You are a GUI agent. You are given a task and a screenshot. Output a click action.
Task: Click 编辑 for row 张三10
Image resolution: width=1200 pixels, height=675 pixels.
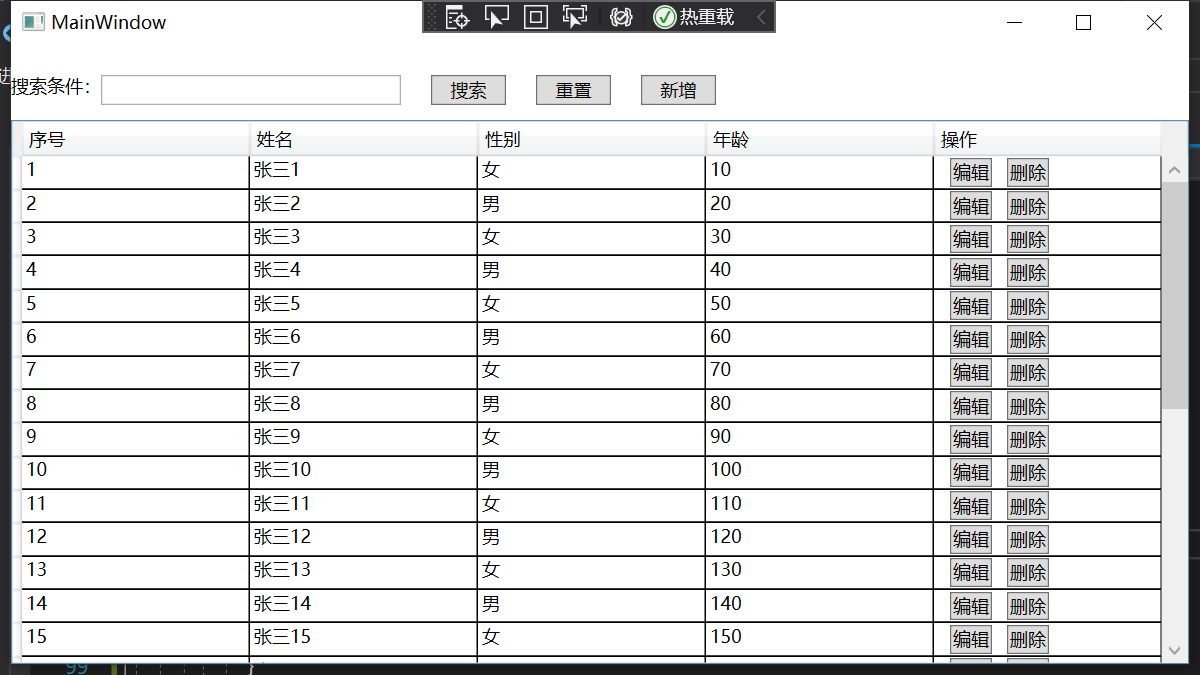pos(970,472)
